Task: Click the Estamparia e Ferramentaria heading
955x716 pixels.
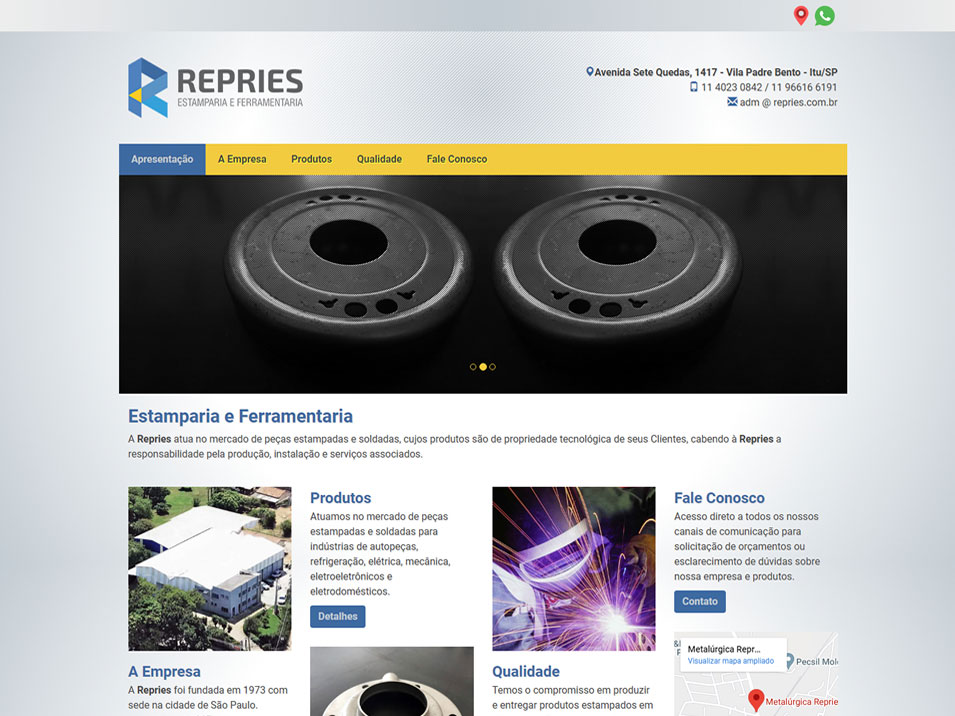Action: coord(240,416)
